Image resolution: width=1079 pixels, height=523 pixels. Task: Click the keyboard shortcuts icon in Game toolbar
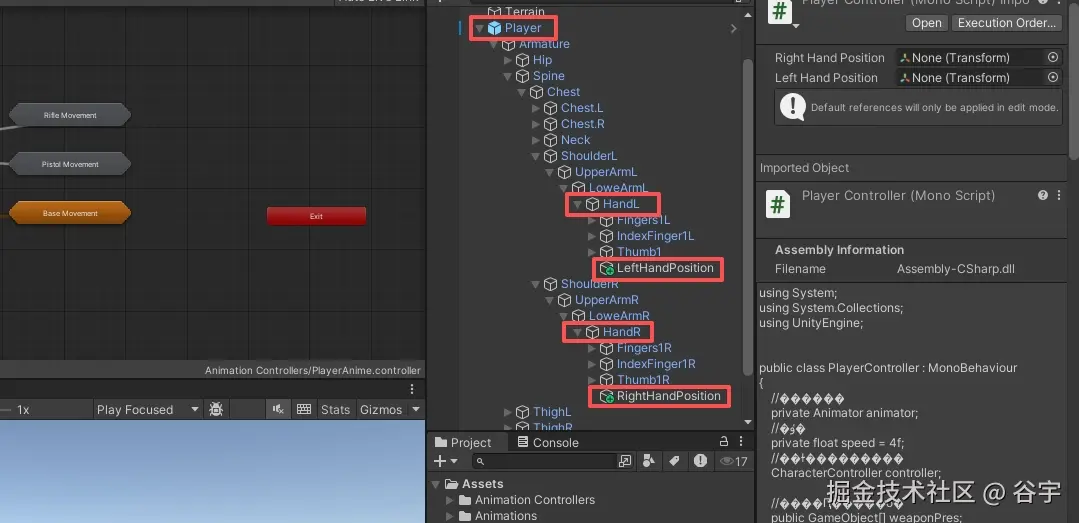pos(304,409)
